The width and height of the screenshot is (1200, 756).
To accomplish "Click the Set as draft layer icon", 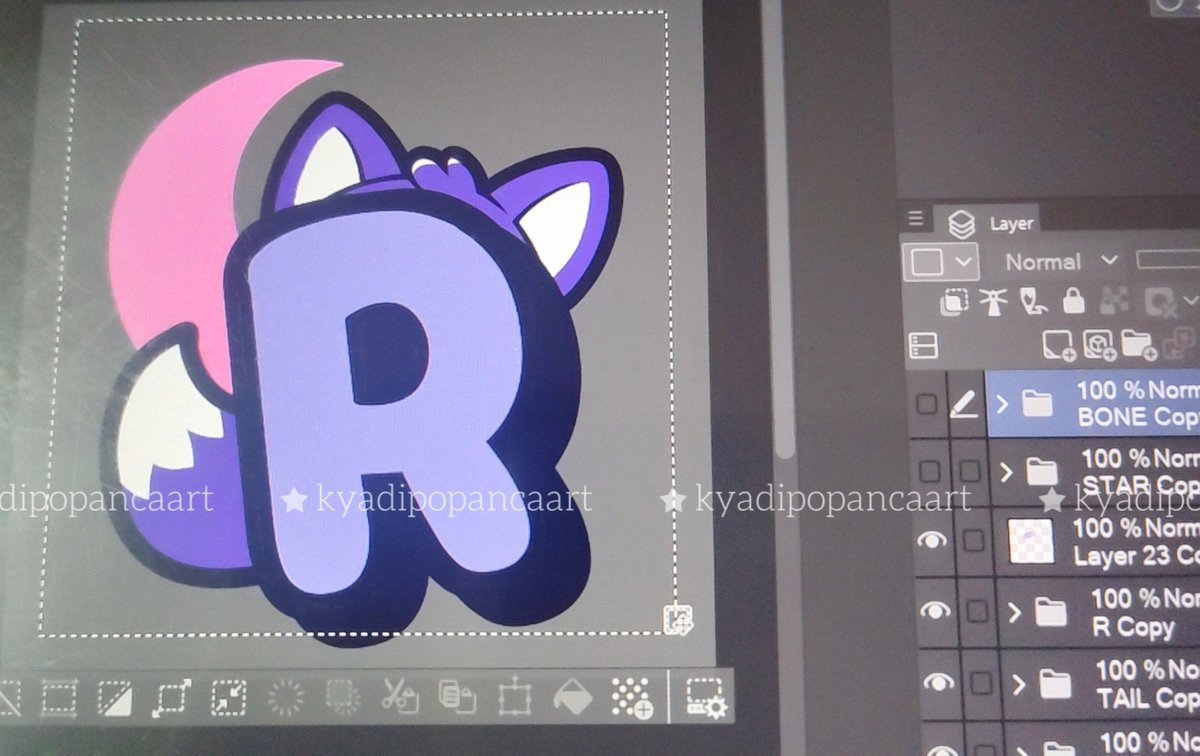I will click(x=1033, y=301).
